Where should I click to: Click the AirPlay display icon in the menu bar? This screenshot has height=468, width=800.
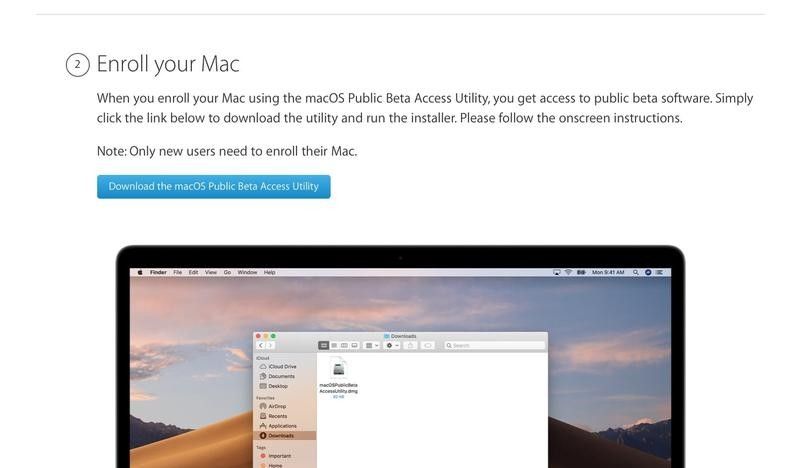pos(557,273)
